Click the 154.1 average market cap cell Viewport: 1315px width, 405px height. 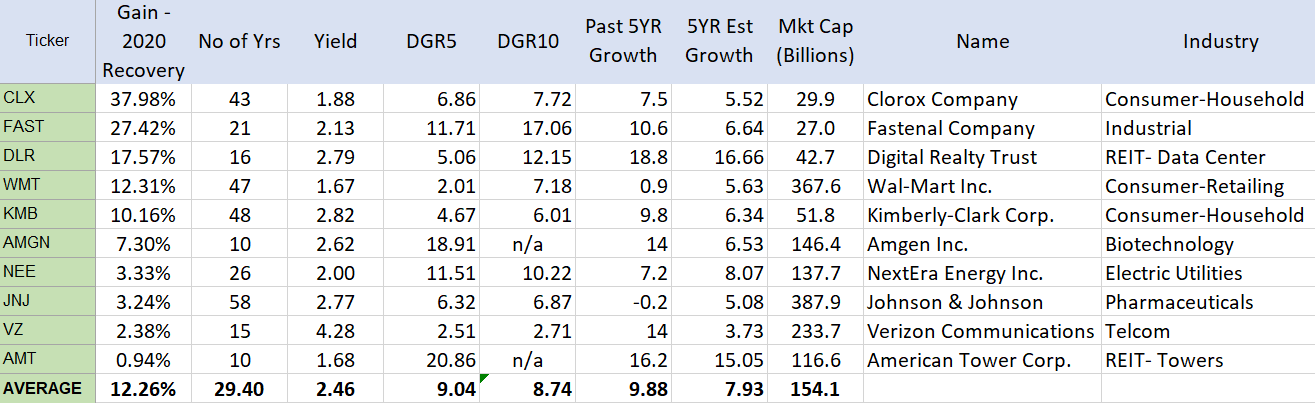pyautogui.click(x=816, y=389)
